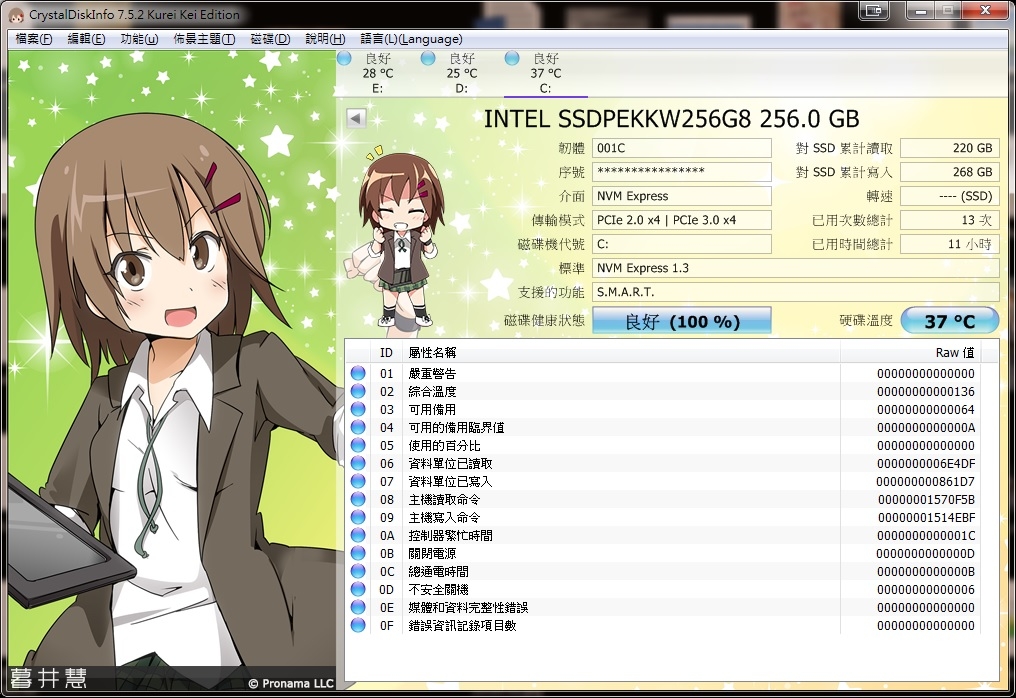Click the 良好 (100 %) health status button
This screenshot has height=698, width=1016.
pyautogui.click(x=682, y=321)
